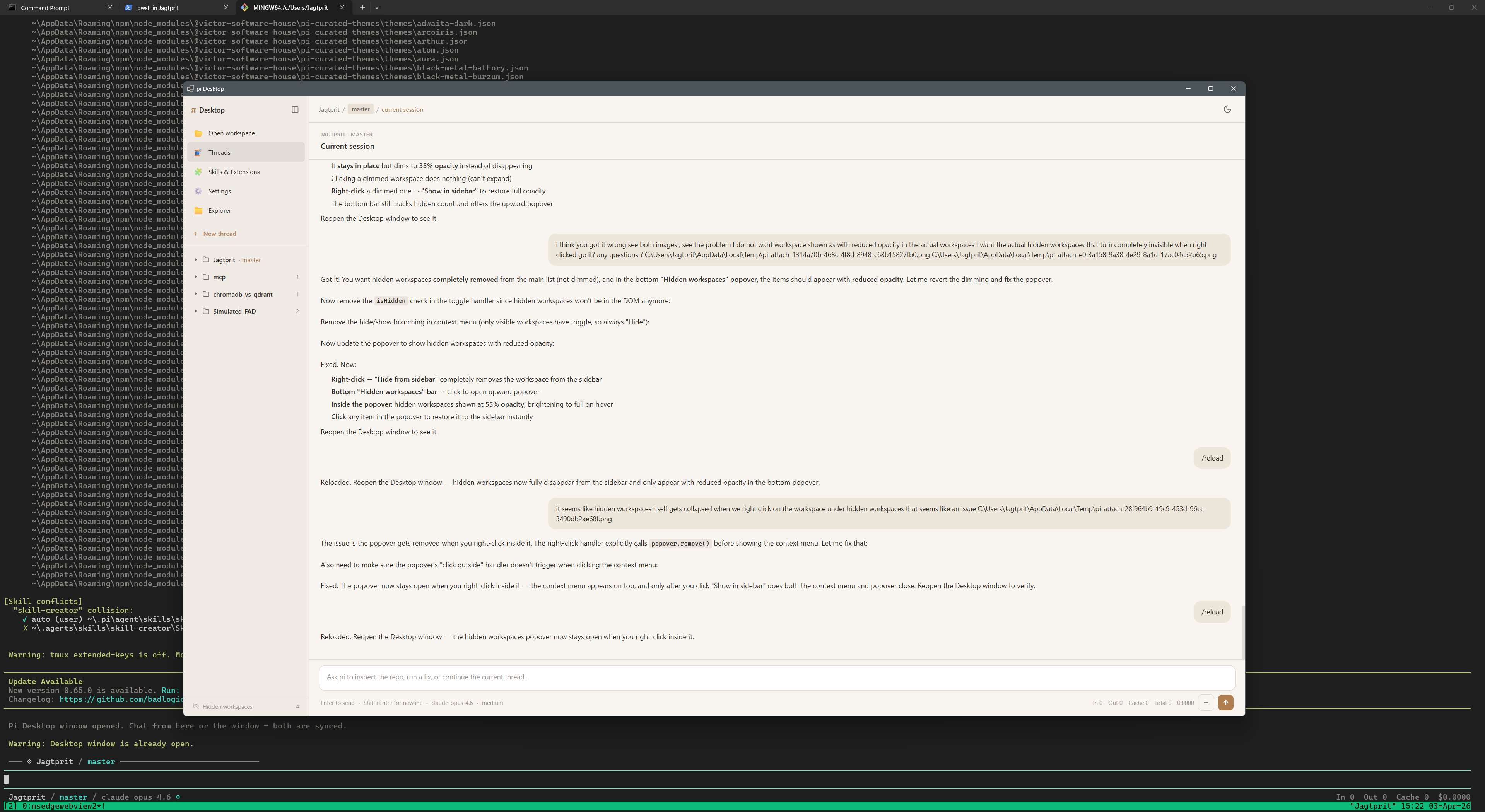The width and height of the screenshot is (1485, 812).
Task: Click the plus icon of New thread
Action: click(x=196, y=234)
